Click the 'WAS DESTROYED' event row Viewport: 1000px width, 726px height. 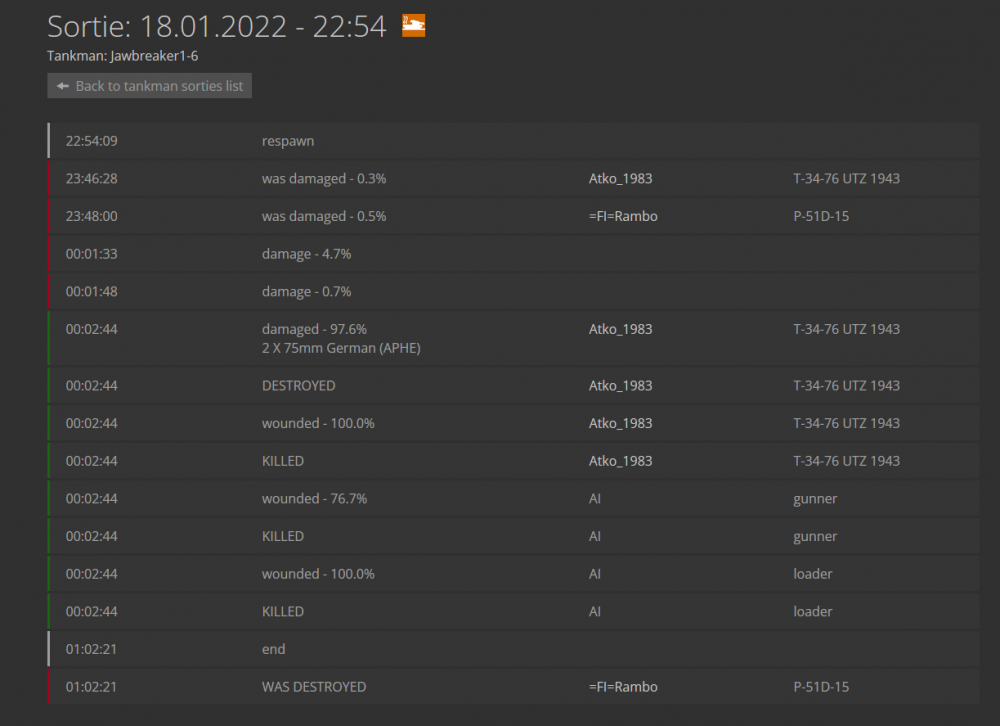(x=316, y=687)
